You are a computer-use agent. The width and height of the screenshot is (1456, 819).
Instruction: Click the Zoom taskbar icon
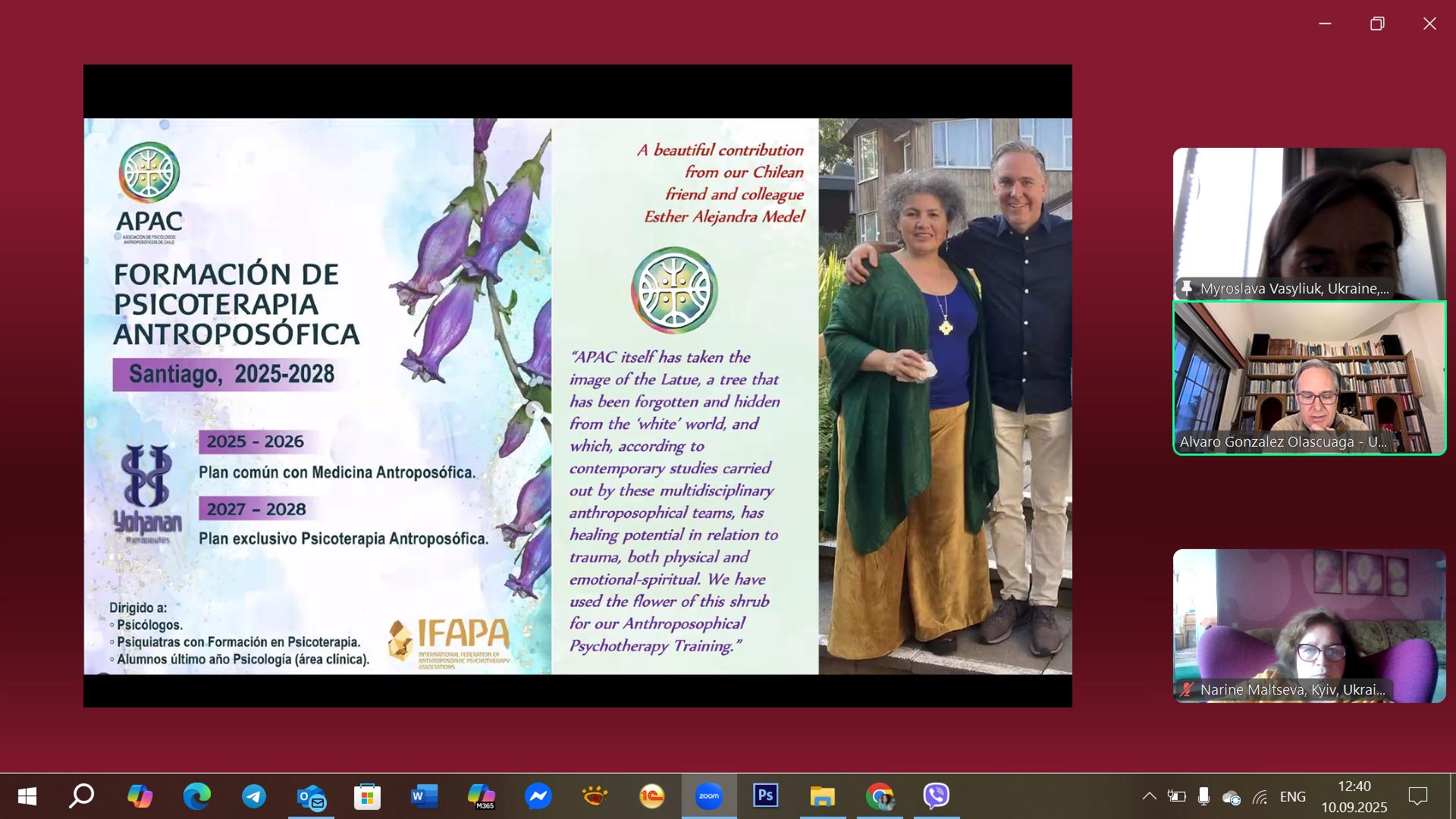[x=708, y=796]
